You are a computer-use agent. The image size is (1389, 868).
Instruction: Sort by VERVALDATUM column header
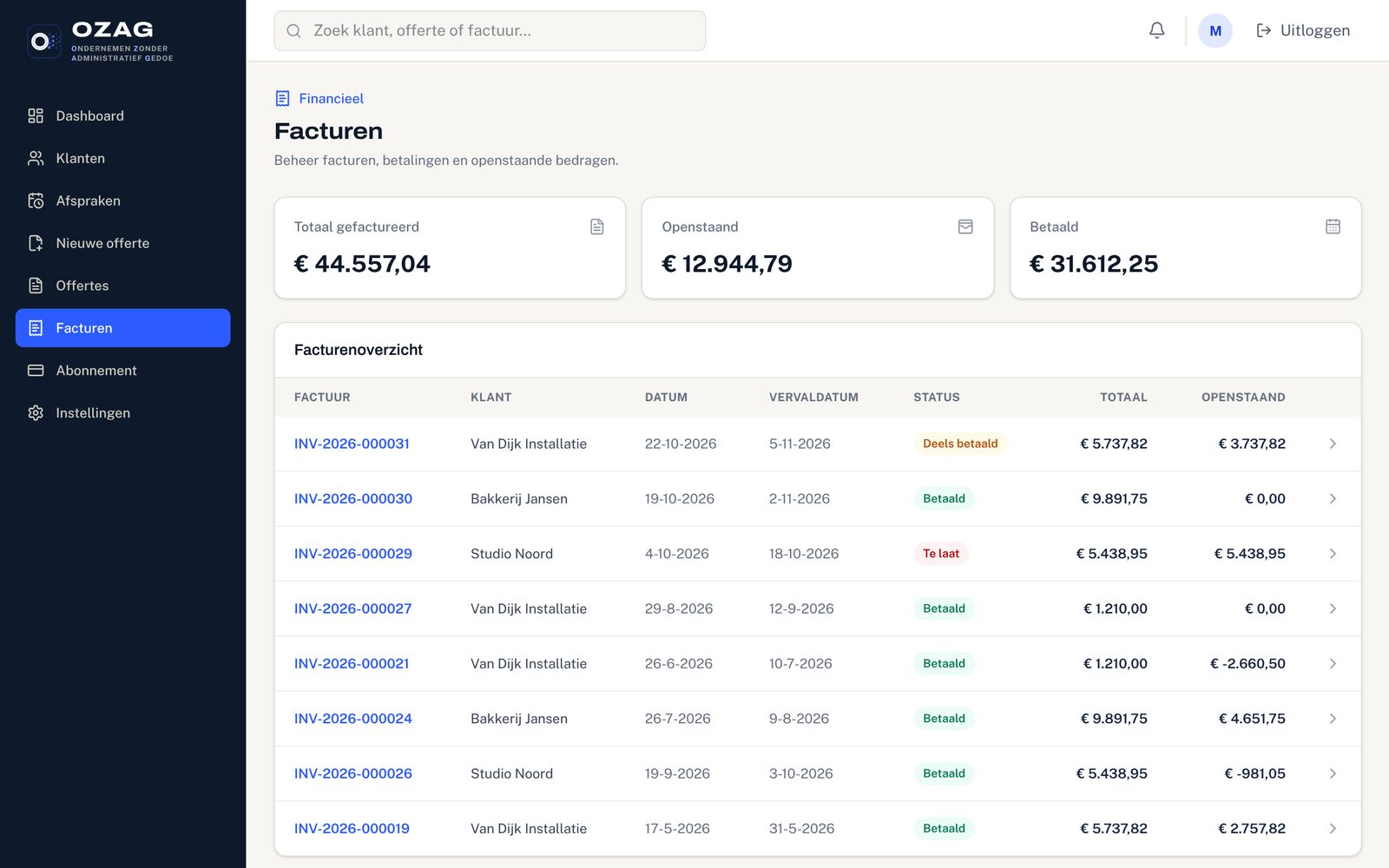[813, 397]
